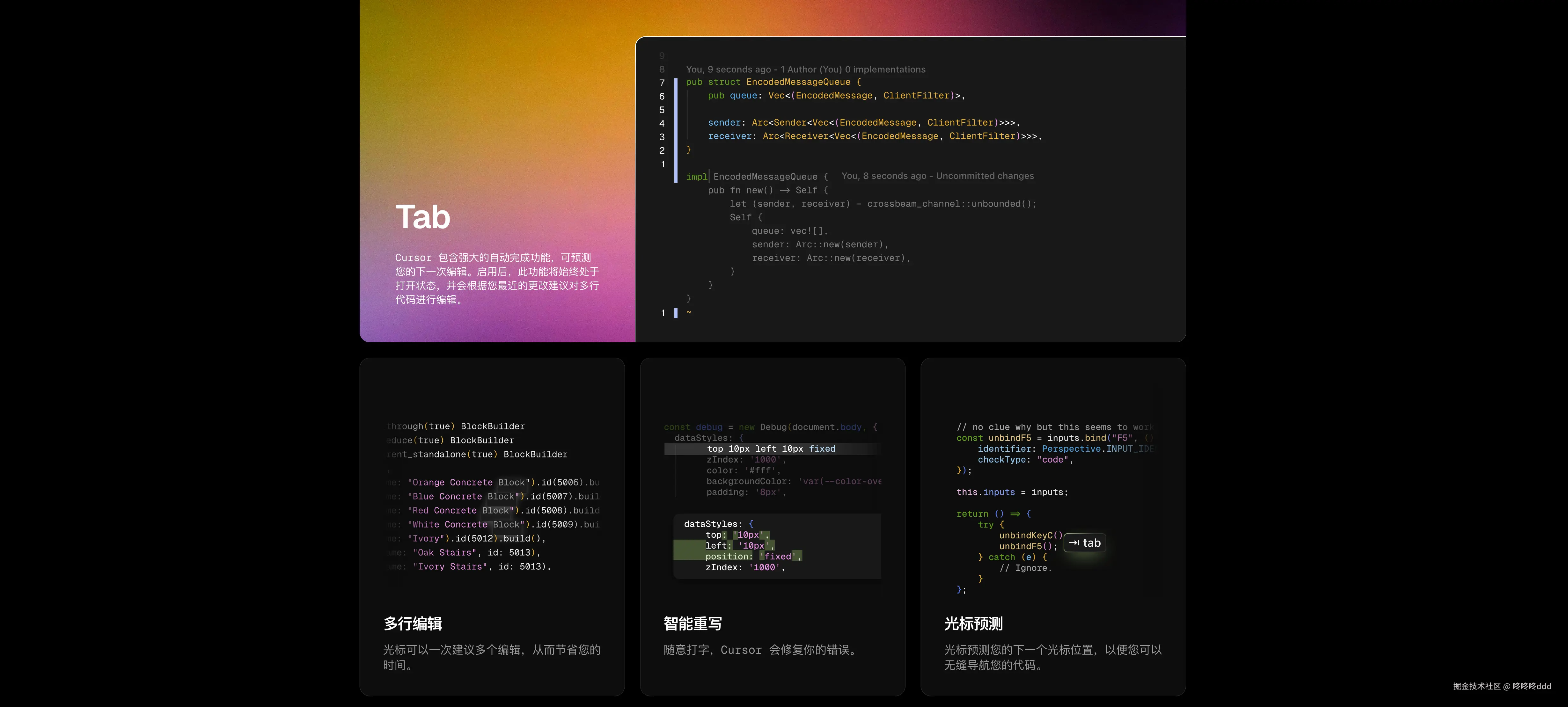Click the "this.inputs = inputs;" line

tap(1012, 492)
